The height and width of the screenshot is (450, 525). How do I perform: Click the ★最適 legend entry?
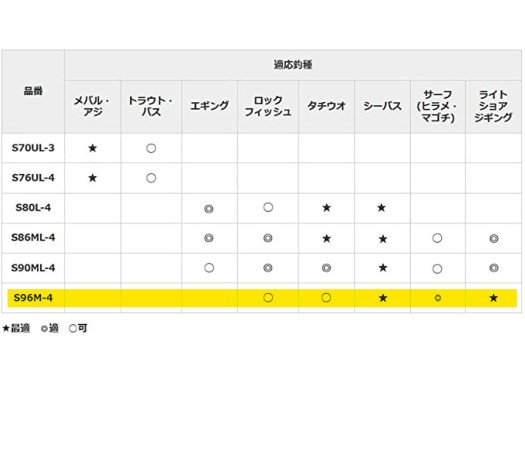coord(16,328)
